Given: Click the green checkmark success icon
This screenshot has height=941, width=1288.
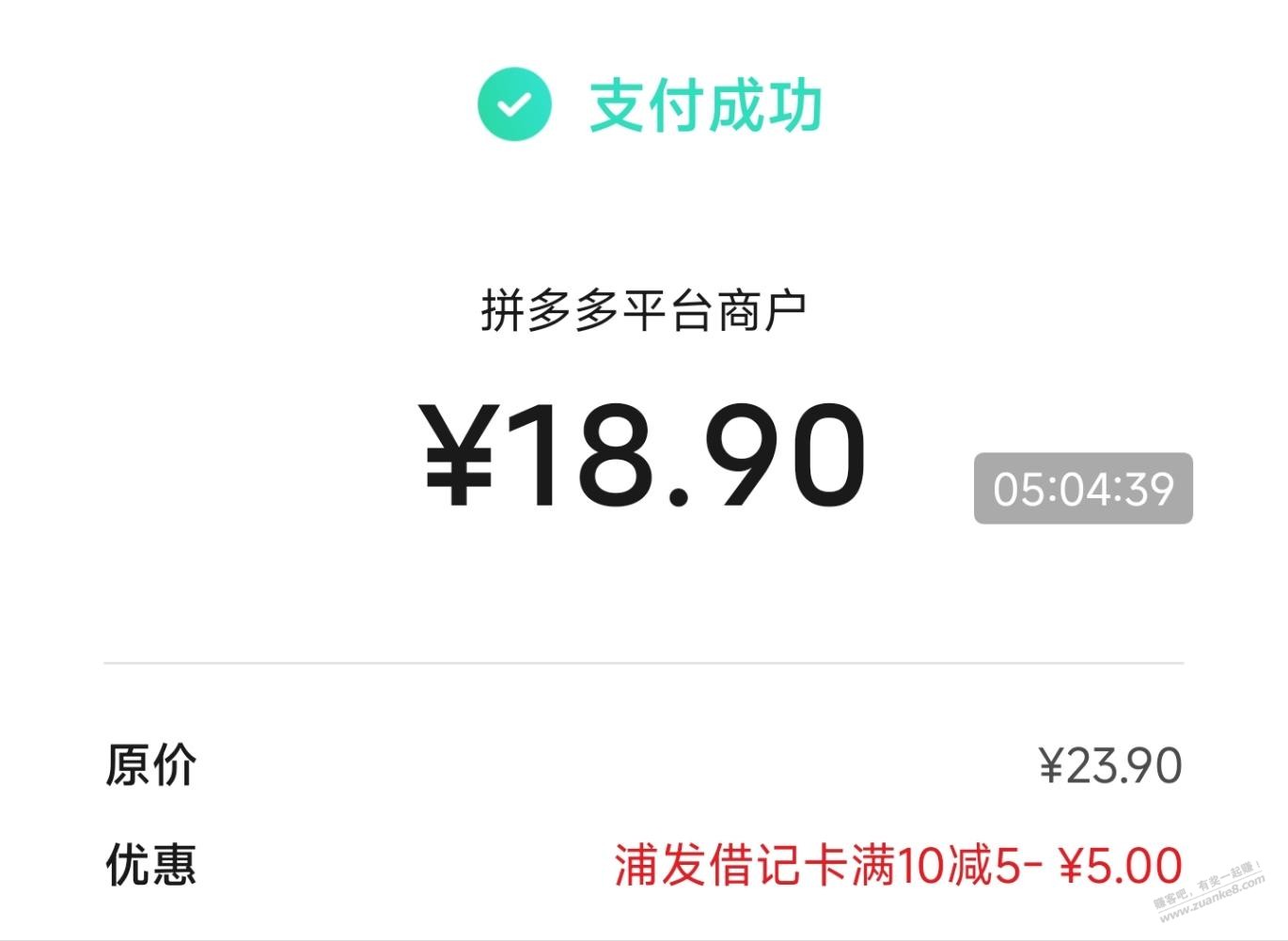Looking at the screenshot, I should pyautogui.click(x=513, y=104).
